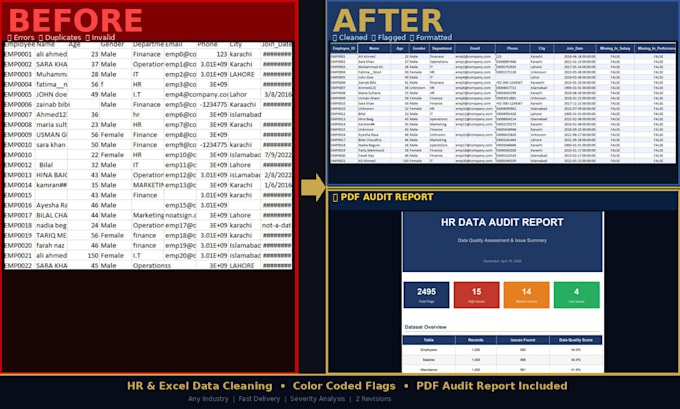680x409 pixels.
Task: Click the green 4 low issues card
Action: point(577,295)
